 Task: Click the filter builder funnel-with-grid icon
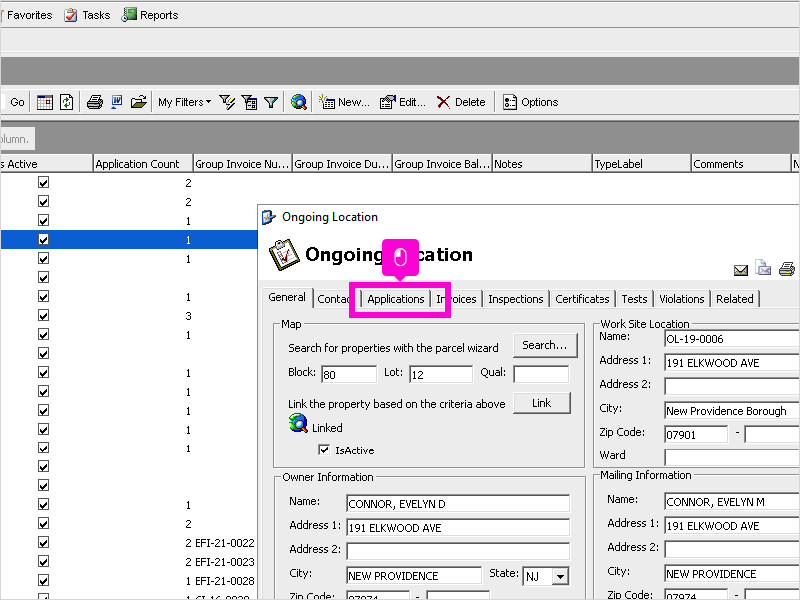point(249,102)
